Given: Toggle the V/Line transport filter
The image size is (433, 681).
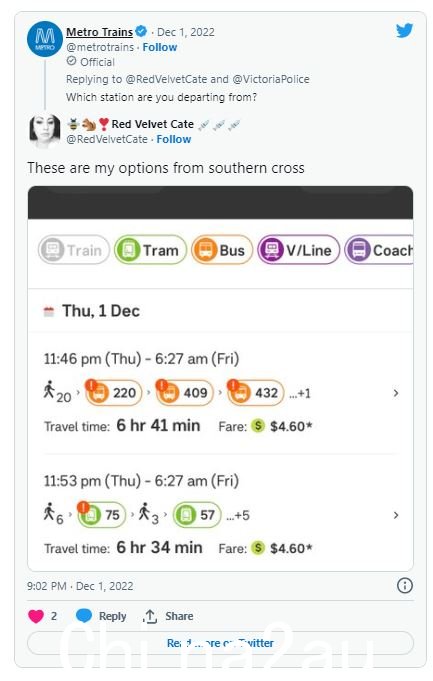Looking at the screenshot, I should tap(298, 250).
